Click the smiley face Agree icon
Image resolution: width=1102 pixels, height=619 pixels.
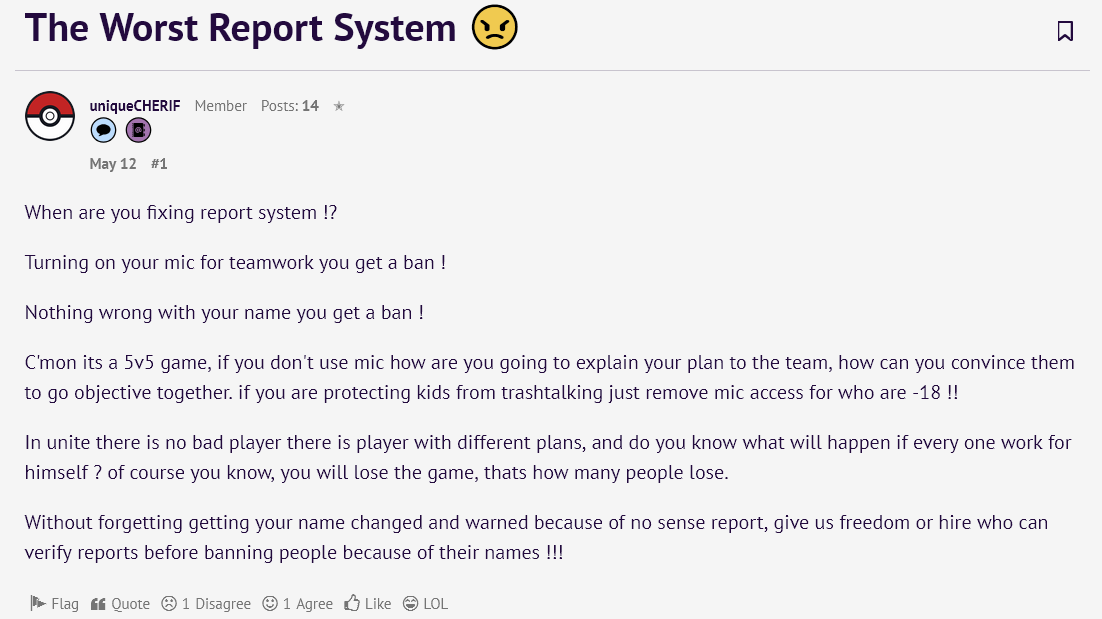[270, 603]
